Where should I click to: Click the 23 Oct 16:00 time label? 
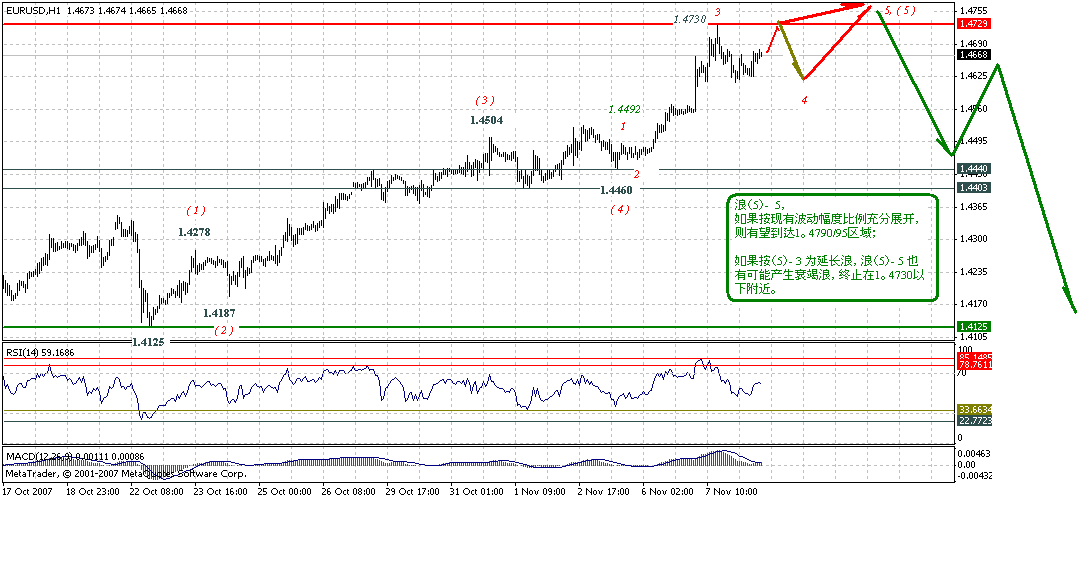[x=220, y=492]
